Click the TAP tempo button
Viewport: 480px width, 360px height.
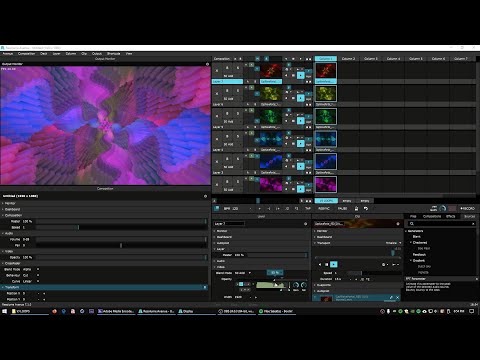point(308,209)
